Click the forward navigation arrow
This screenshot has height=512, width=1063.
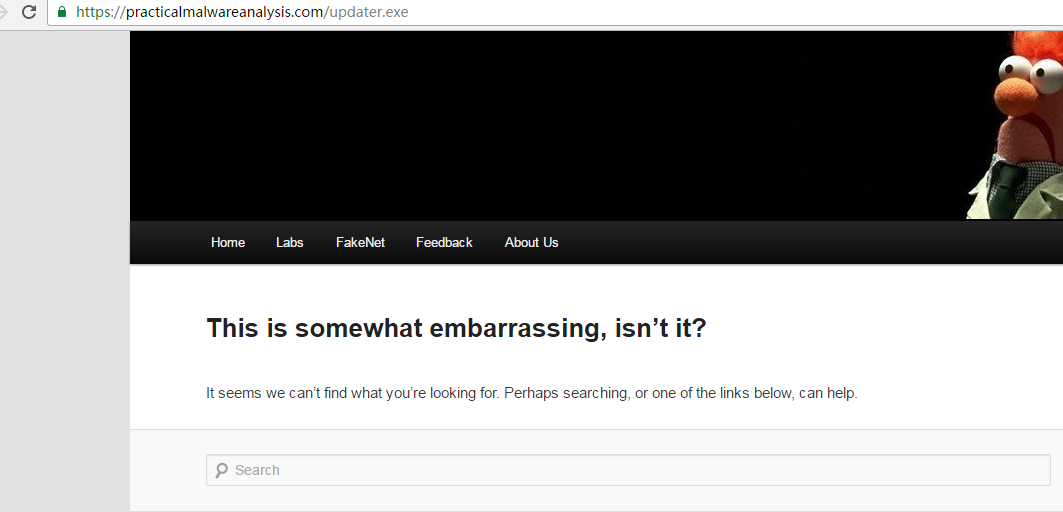pyautogui.click(x=4, y=13)
